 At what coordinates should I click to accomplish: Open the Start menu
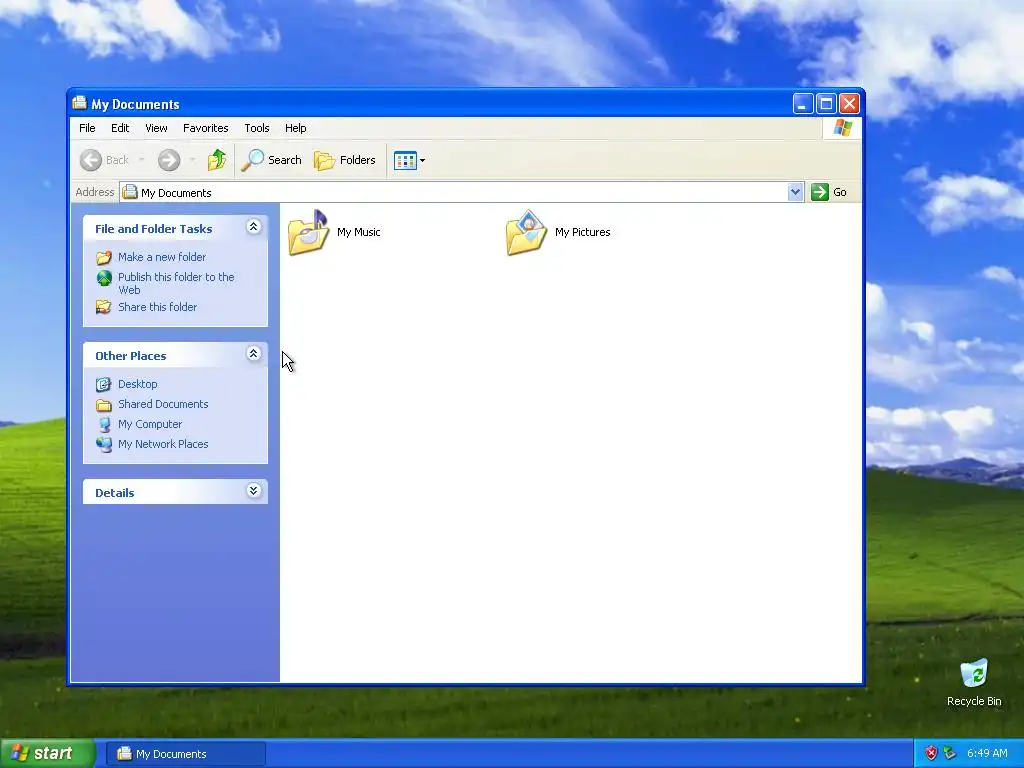pos(48,754)
